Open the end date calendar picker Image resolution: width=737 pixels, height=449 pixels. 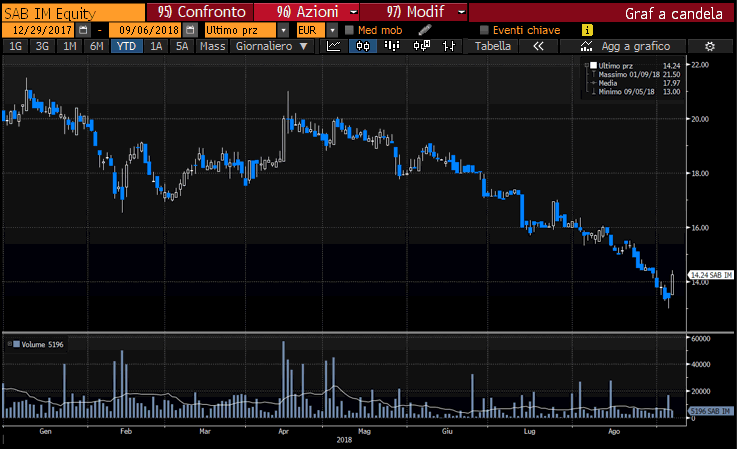click(190, 30)
